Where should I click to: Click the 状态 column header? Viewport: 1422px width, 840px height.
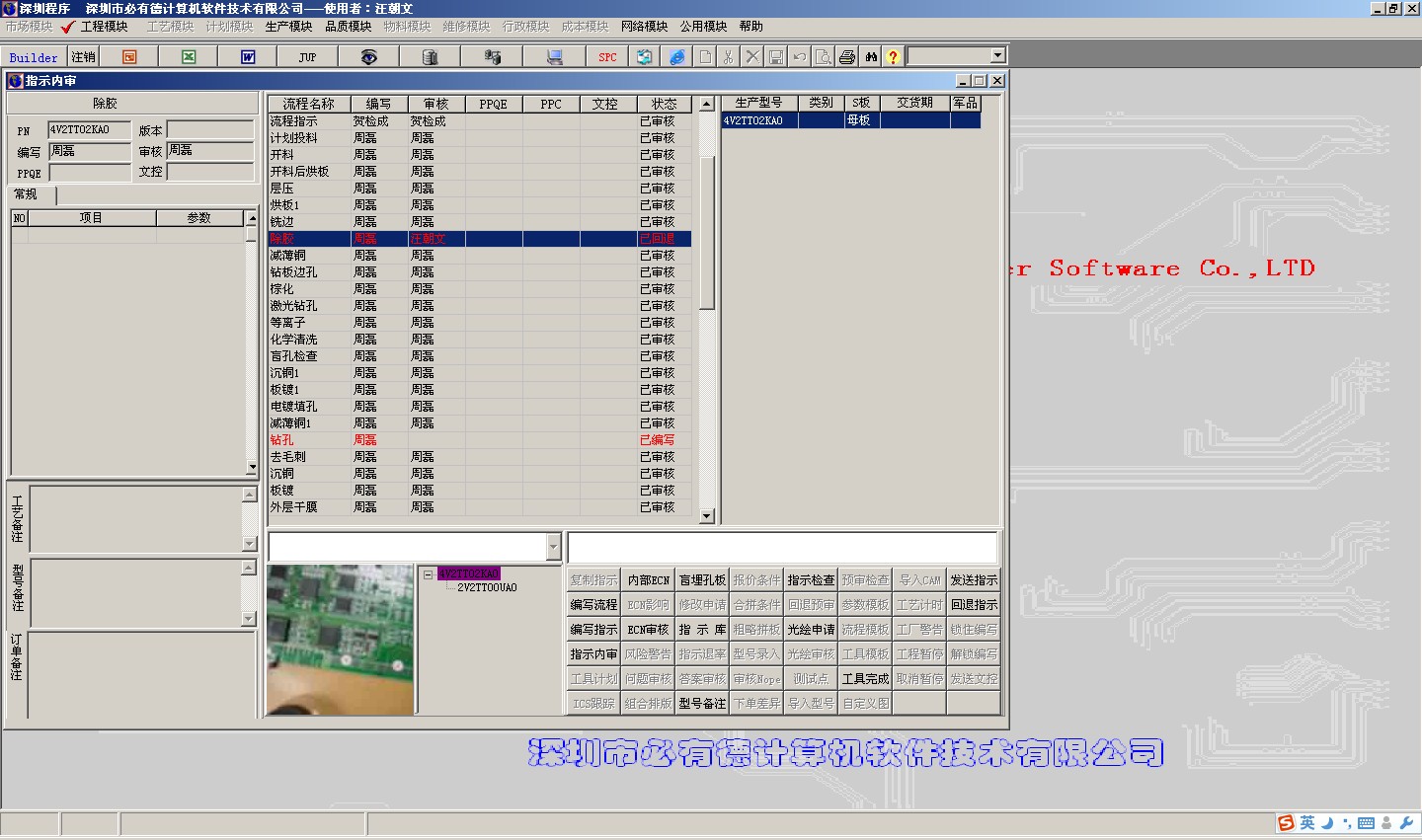(664, 104)
